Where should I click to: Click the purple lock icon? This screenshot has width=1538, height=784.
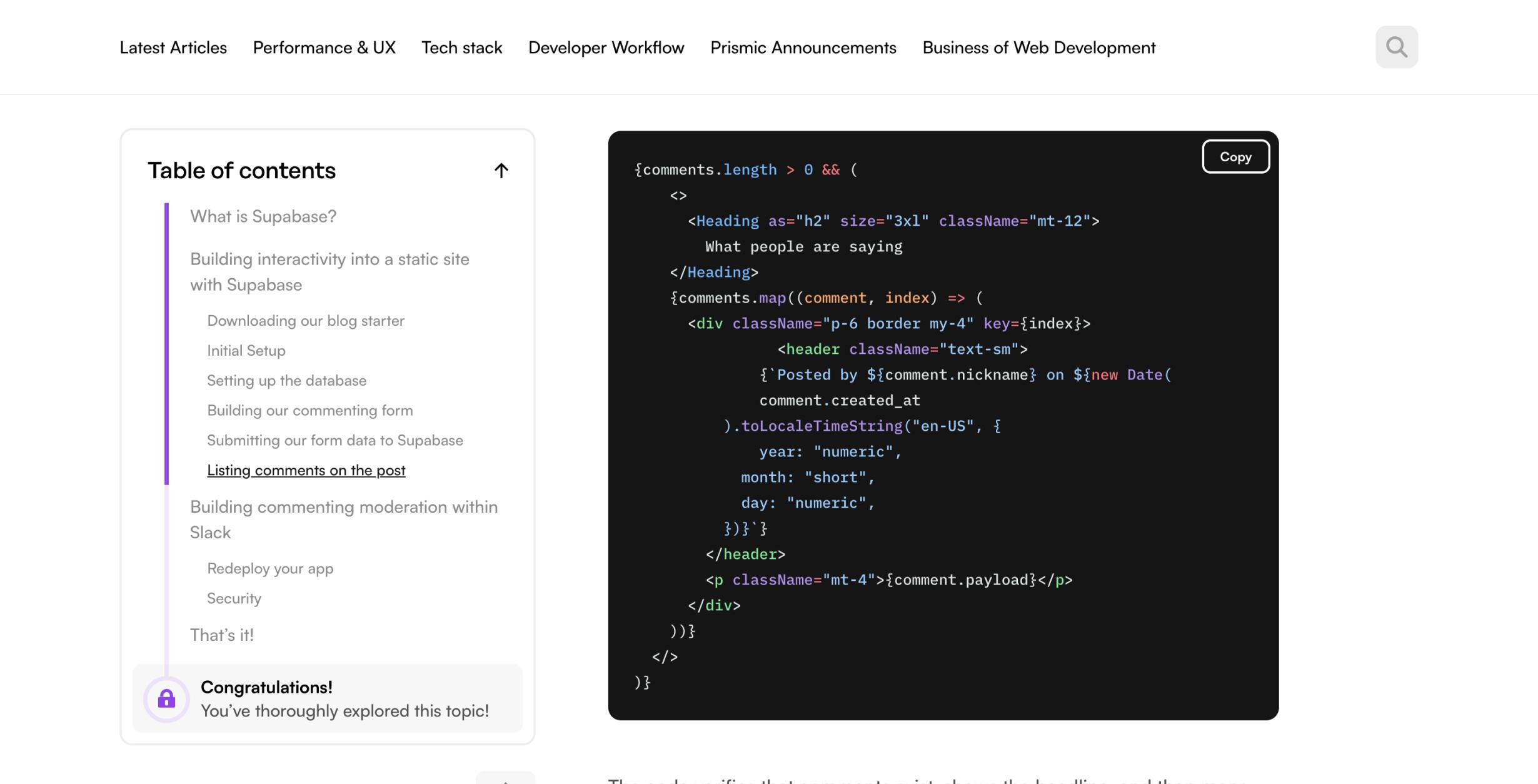point(166,698)
